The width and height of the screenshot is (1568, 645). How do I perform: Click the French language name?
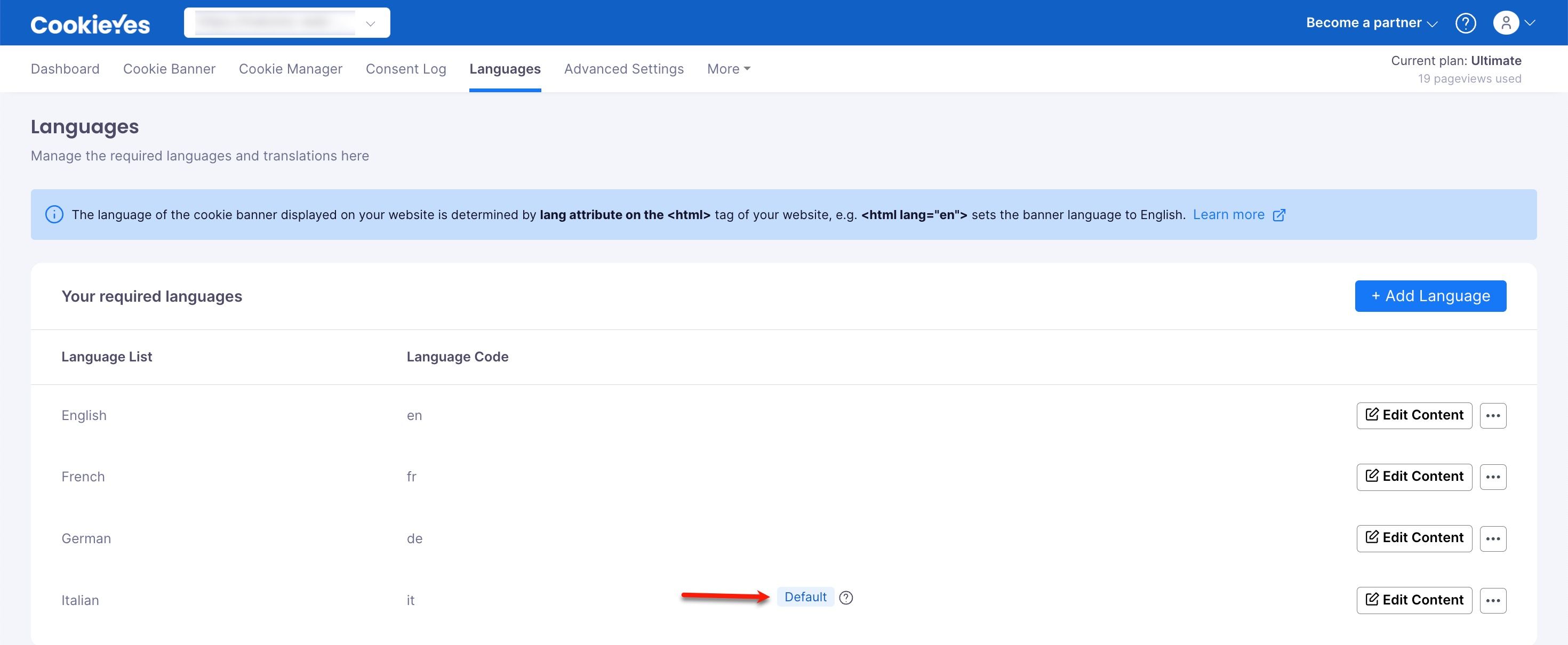click(x=83, y=477)
